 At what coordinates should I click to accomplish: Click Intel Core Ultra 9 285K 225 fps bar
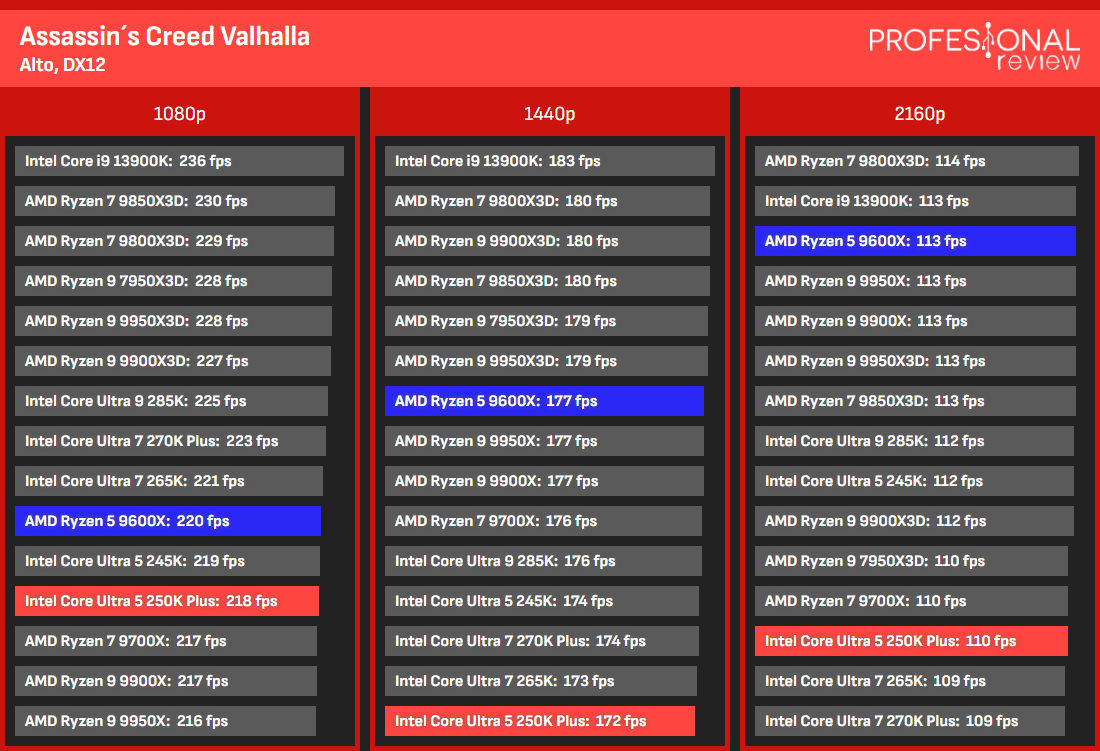click(x=171, y=400)
